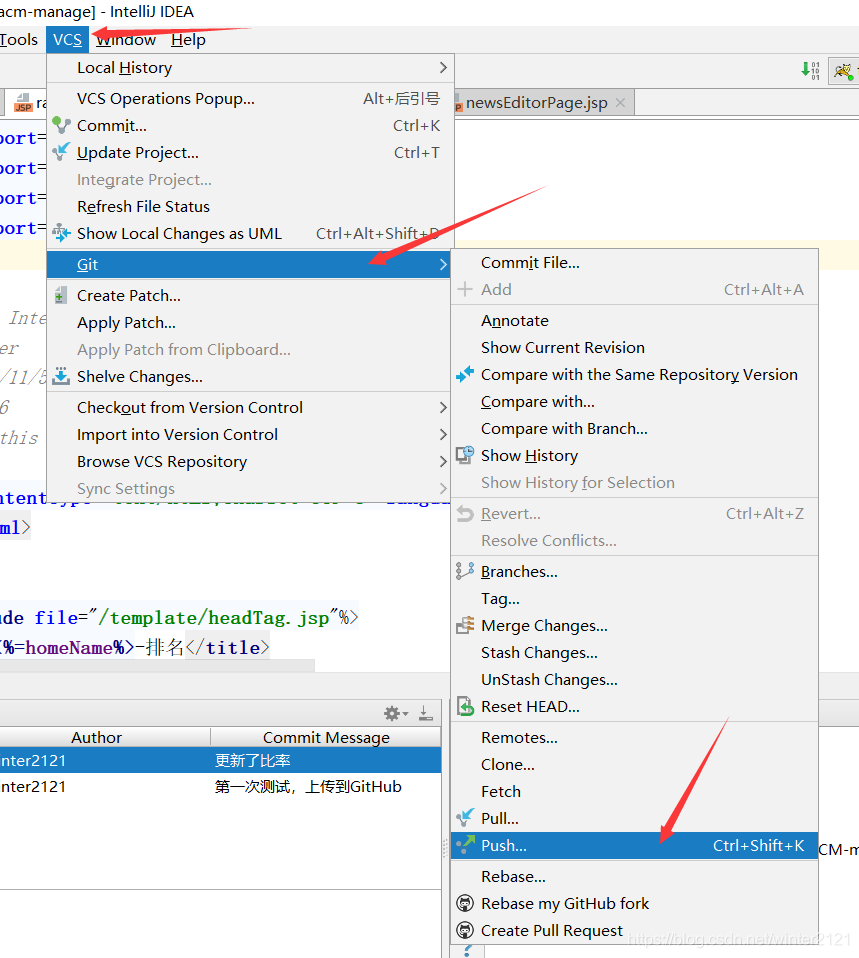Click the Tomcat run configuration icon
This screenshot has width=859, height=958.
coord(843,71)
